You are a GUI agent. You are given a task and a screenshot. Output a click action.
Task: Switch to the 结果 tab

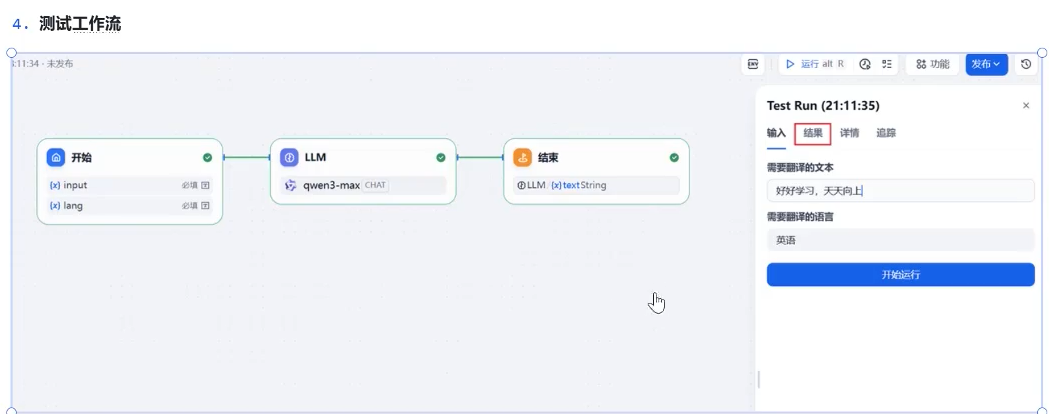[x=813, y=133]
